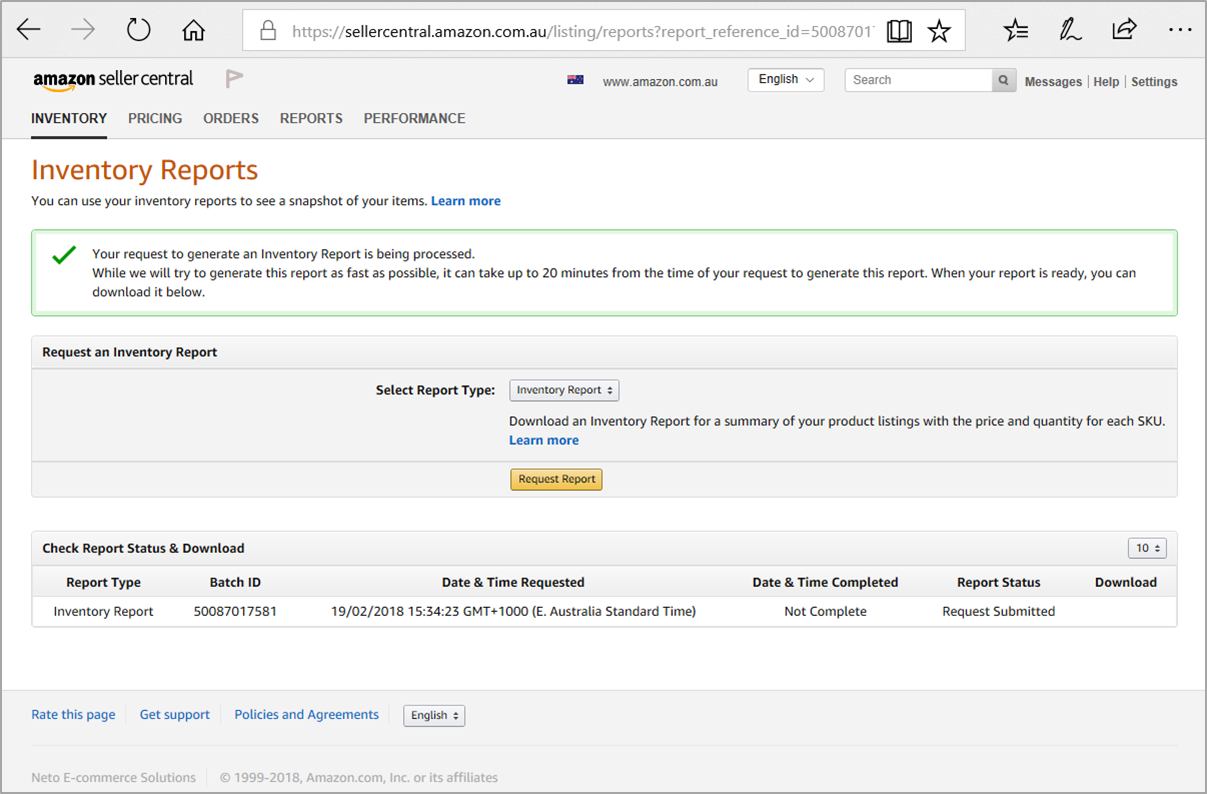The image size is (1207, 794).
Task: Click the add notes pen icon
Action: tap(1070, 30)
